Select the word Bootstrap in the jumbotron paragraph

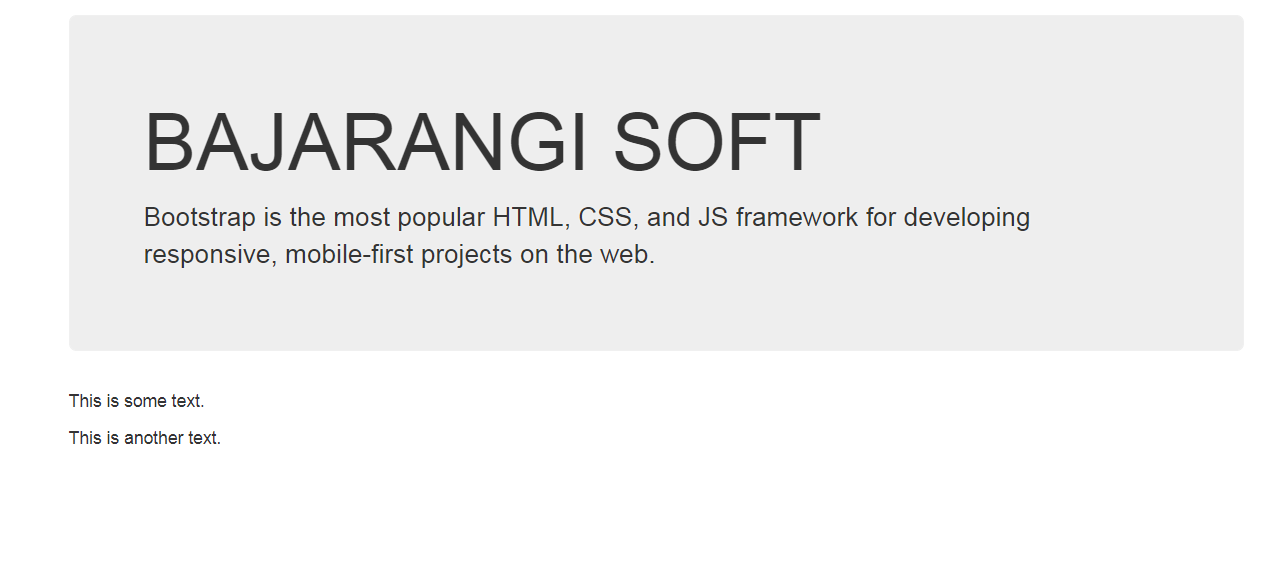pyautogui.click(x=200, y=218)
